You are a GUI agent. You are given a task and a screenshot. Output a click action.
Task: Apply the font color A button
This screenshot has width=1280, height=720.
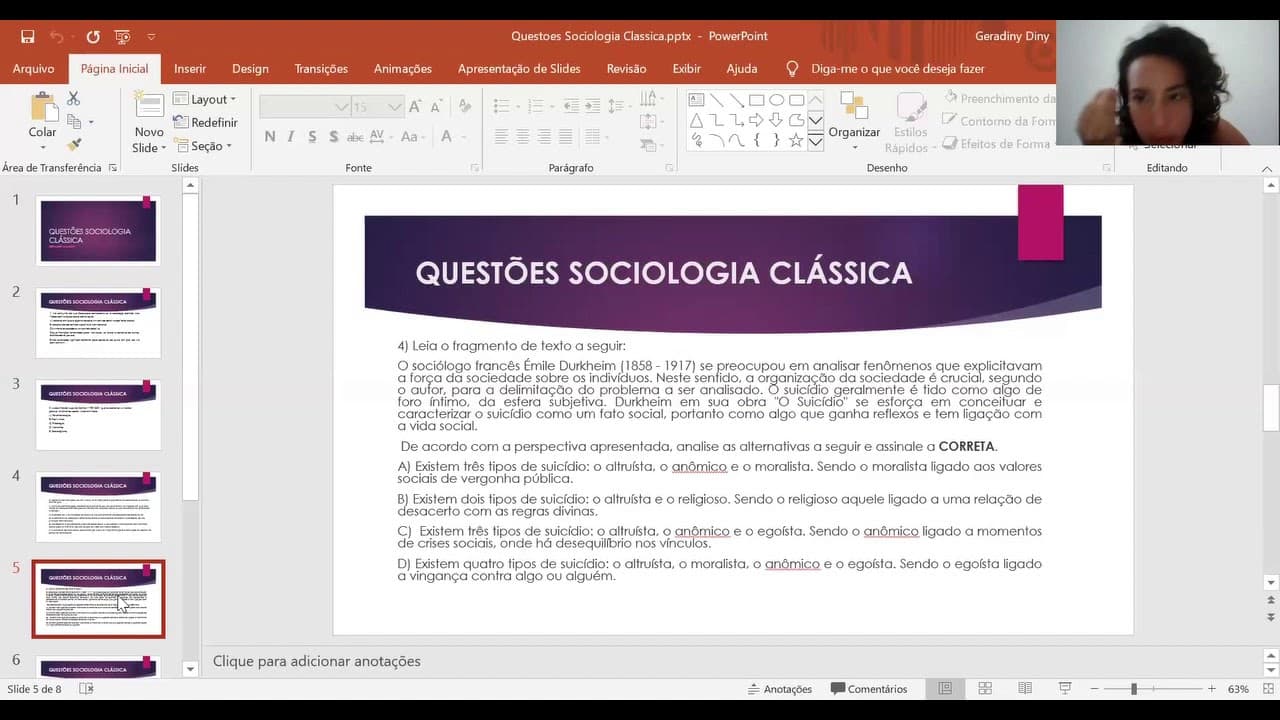click(447, 137)
